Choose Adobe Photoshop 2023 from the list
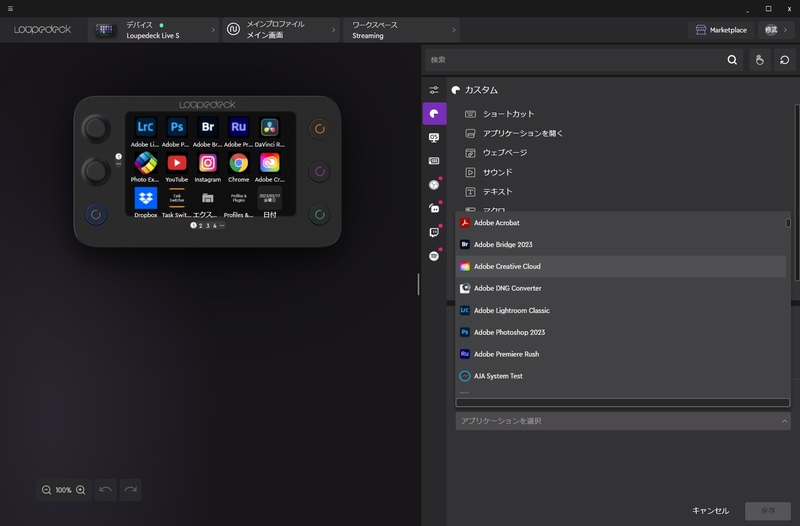This screenshot has height=526, width=800. click(620, 333)
